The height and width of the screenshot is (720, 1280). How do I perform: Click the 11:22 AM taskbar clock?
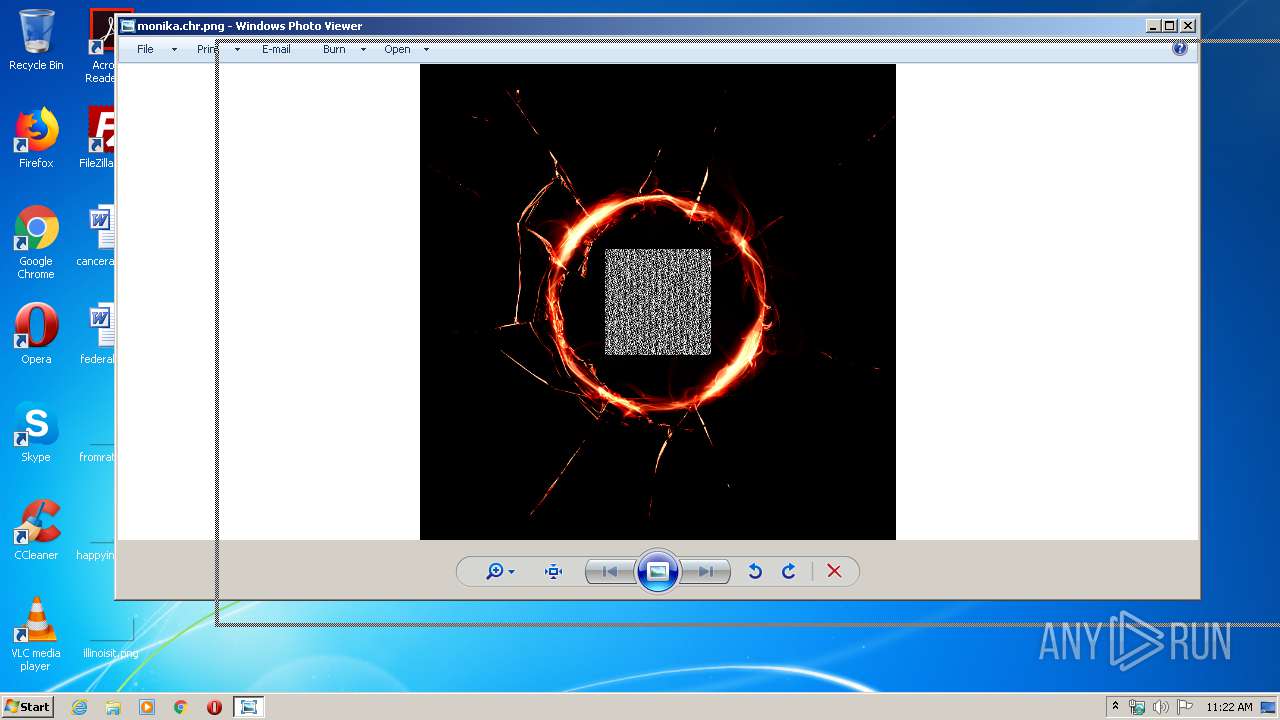click(x=1229, y=707)
